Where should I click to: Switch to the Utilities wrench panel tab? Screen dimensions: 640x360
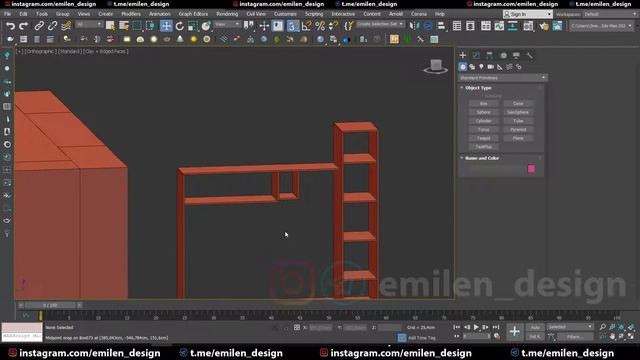(529, 55)
